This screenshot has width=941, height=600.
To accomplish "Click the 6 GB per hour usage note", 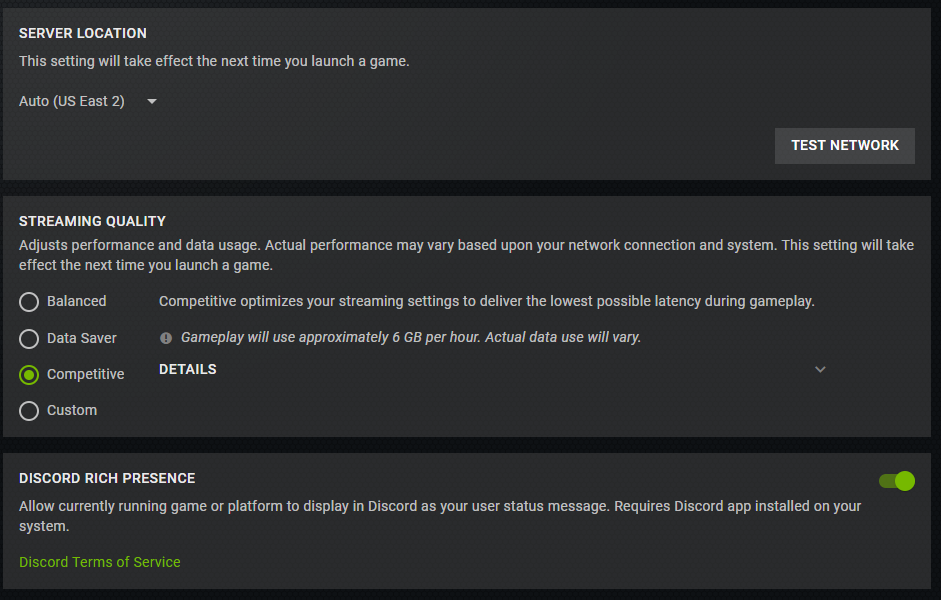I will point(411,338).
